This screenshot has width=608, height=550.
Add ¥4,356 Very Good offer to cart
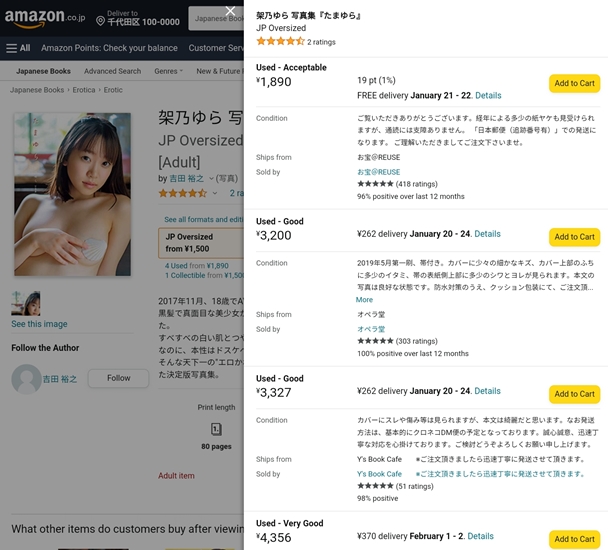[x=574, y=539]
